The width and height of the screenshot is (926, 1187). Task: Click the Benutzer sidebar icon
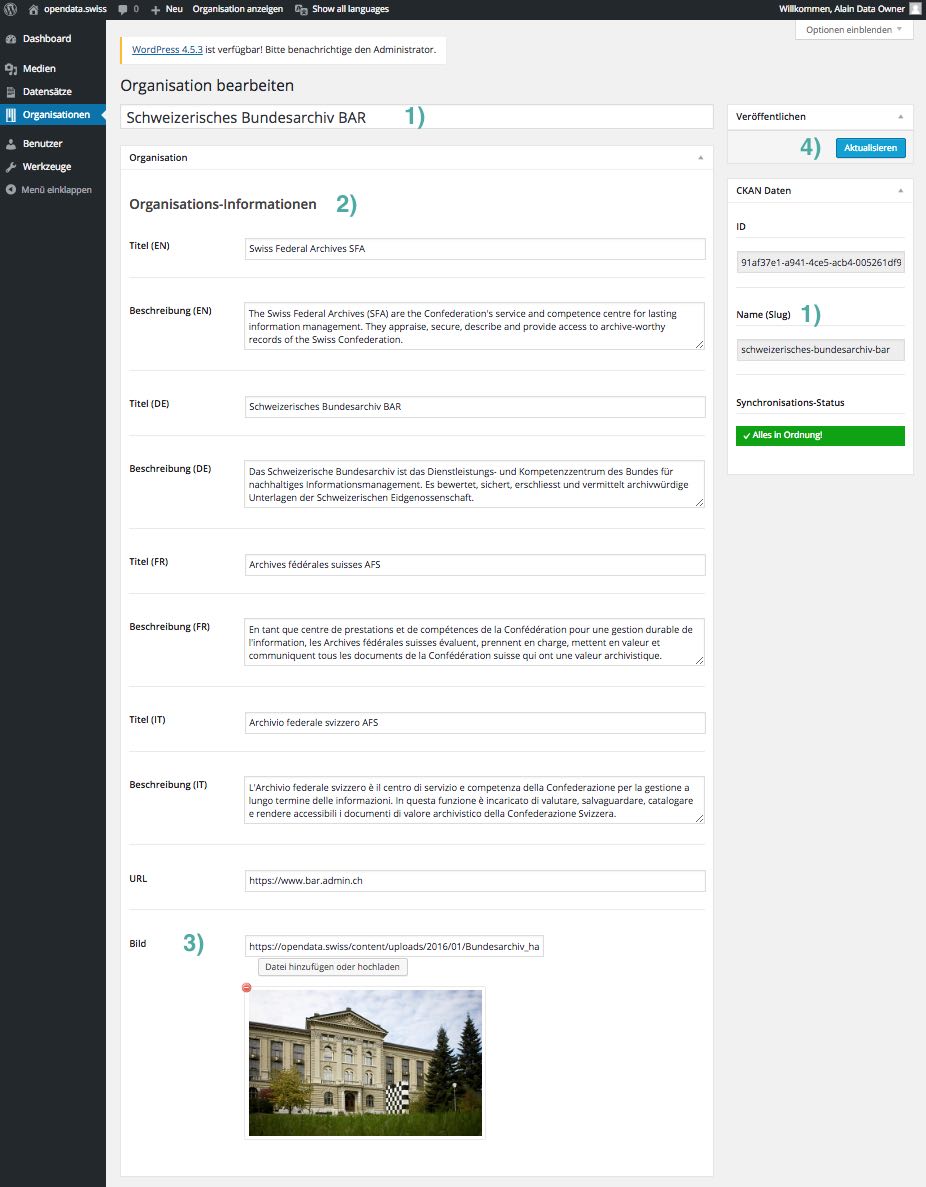[x=11, y=144]
